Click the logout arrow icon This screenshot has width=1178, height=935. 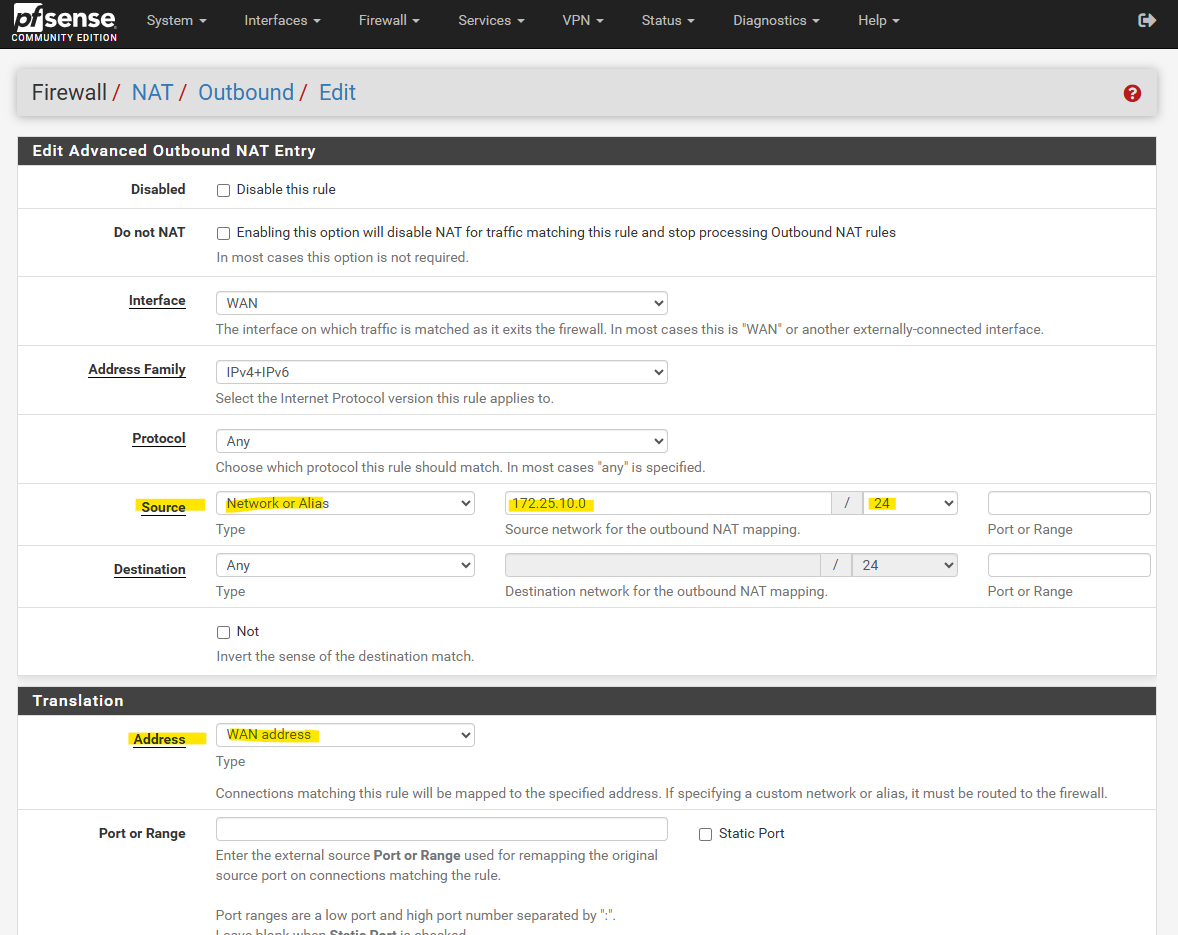point(1147,20)
